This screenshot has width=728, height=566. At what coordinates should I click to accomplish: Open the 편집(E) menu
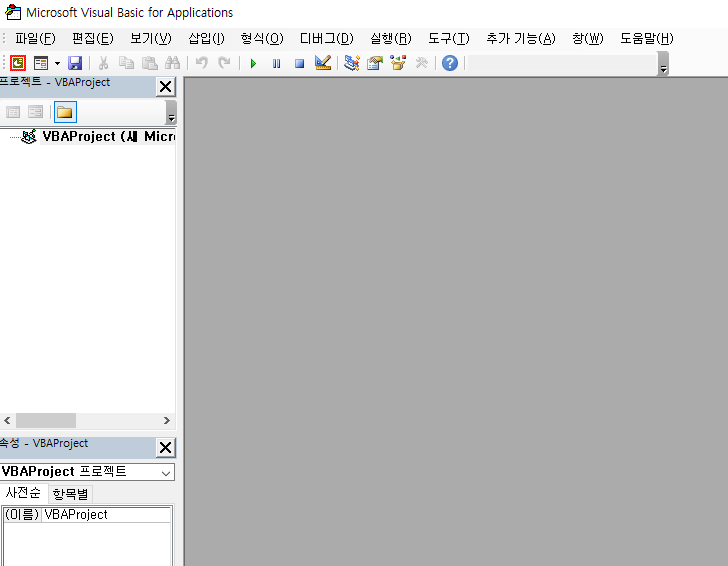coord(92,39)
